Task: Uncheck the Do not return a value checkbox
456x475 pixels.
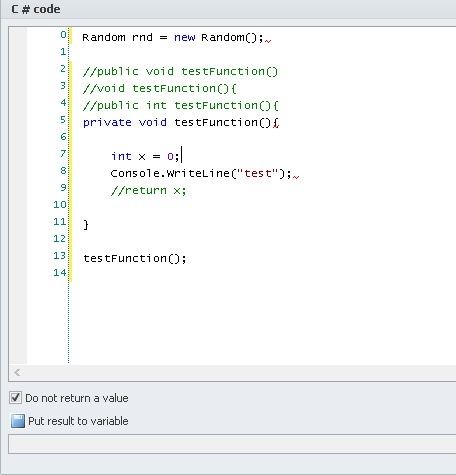Action: pyautogui.click(x=15, y=398)
